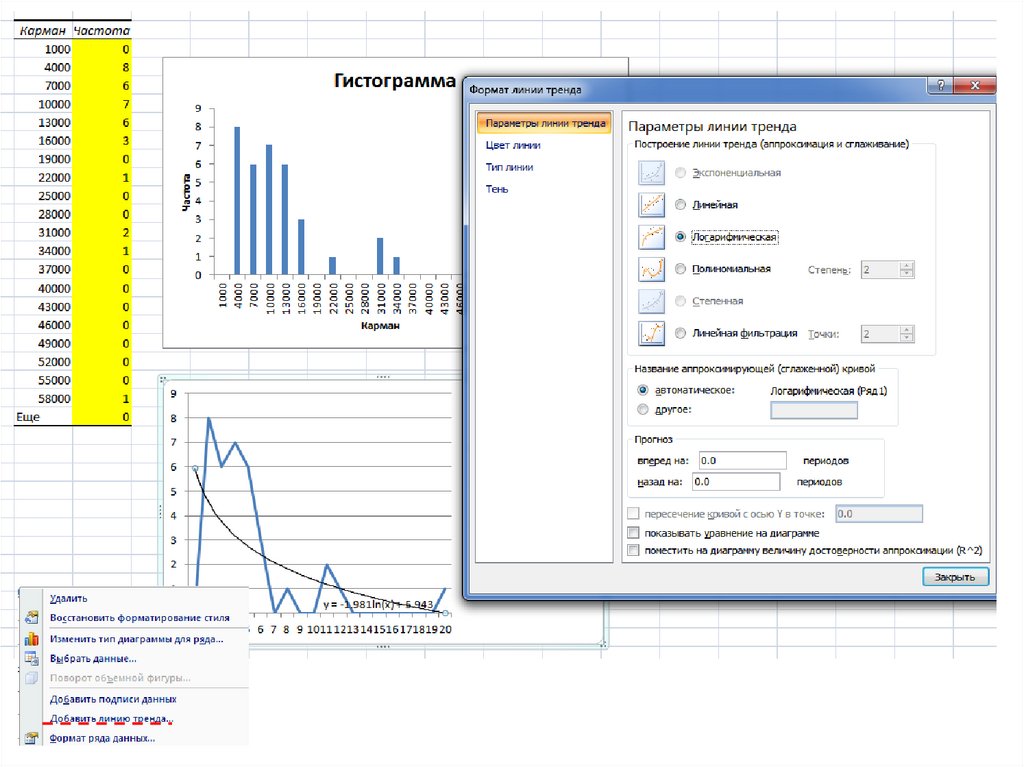Click the exponential trendline type icon
Image resolution: width=1024 pixels, height=767 pixels.
[652, 173]
